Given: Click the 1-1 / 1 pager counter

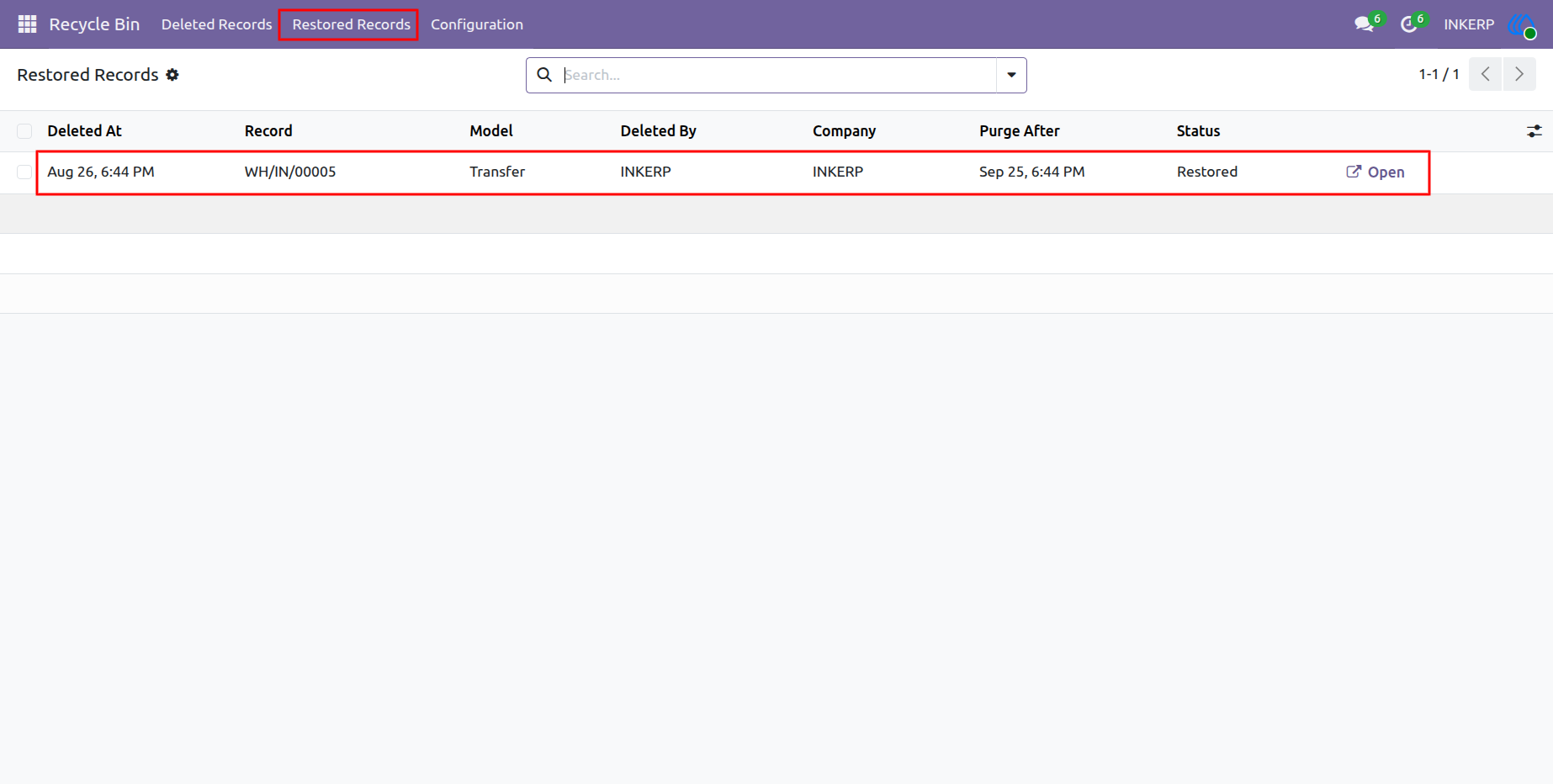Looking at the screenshot, I should coord(1439,74).
